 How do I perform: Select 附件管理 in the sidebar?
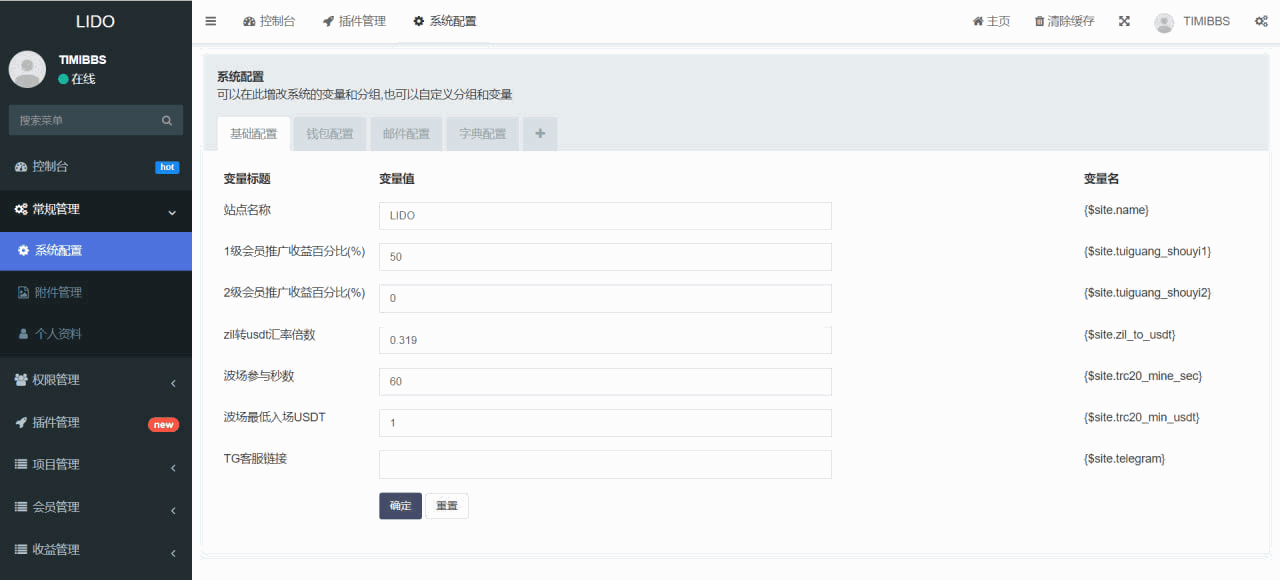tap(60, 291)
